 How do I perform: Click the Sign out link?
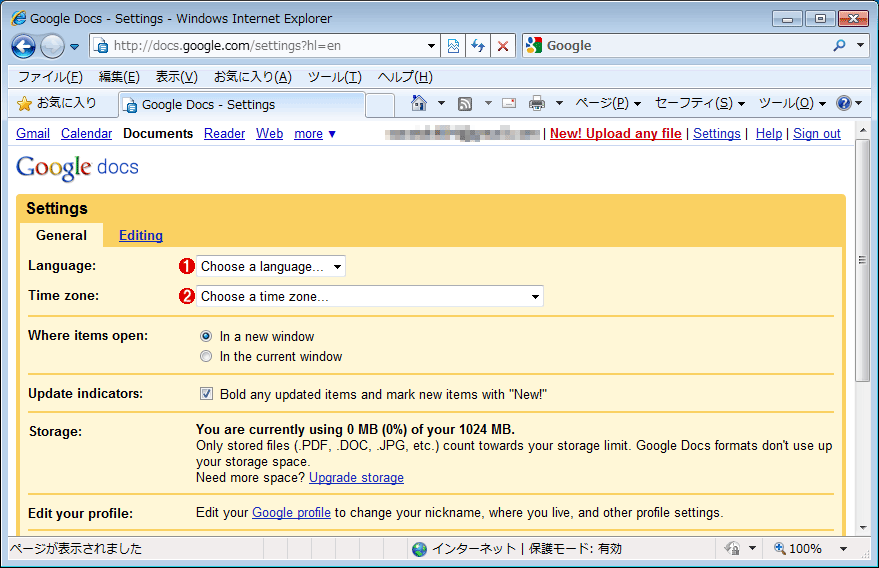pyautogui.click(x=817, y=133)
